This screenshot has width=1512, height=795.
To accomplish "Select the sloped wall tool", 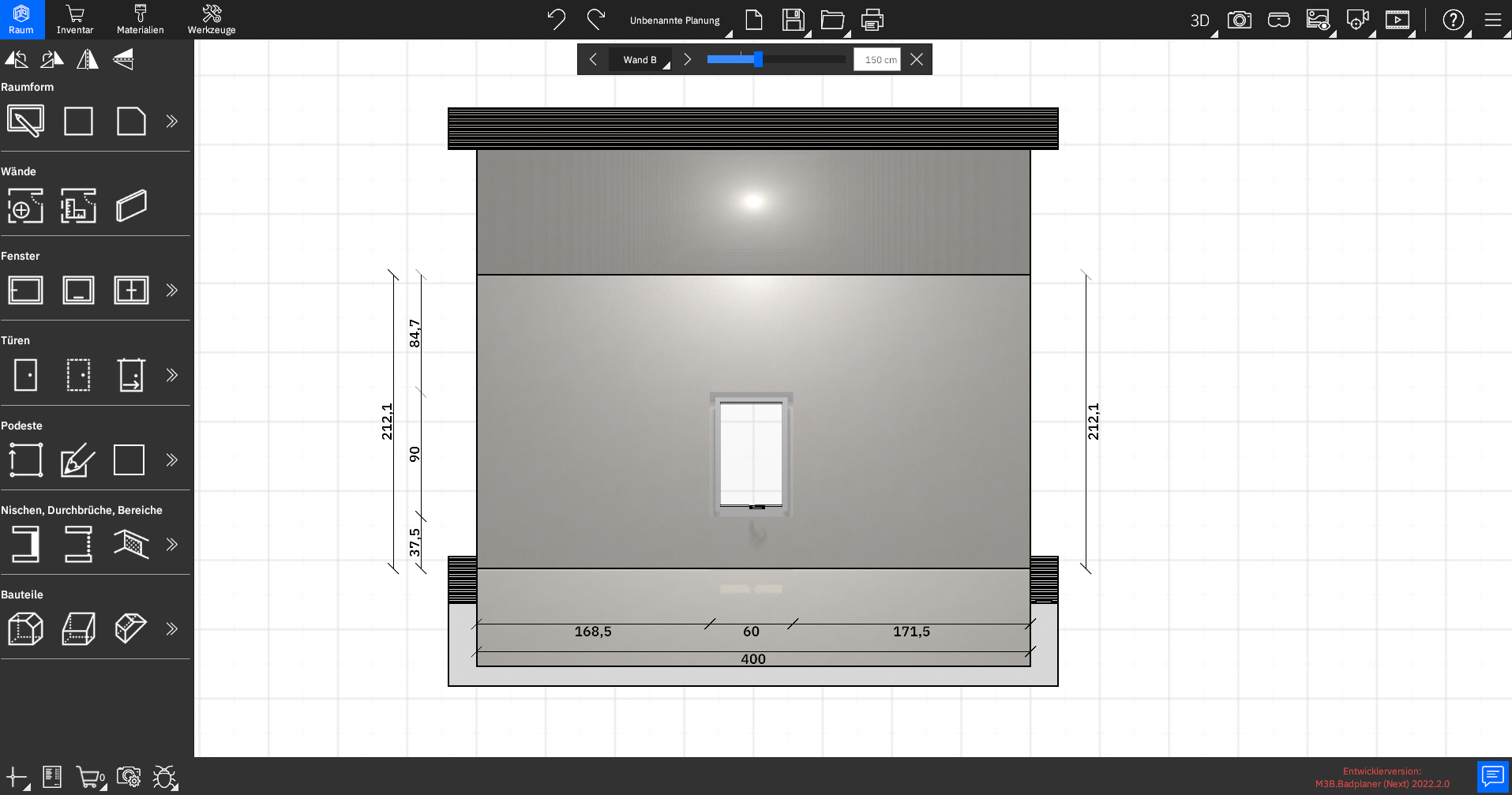I will point(131,206).
